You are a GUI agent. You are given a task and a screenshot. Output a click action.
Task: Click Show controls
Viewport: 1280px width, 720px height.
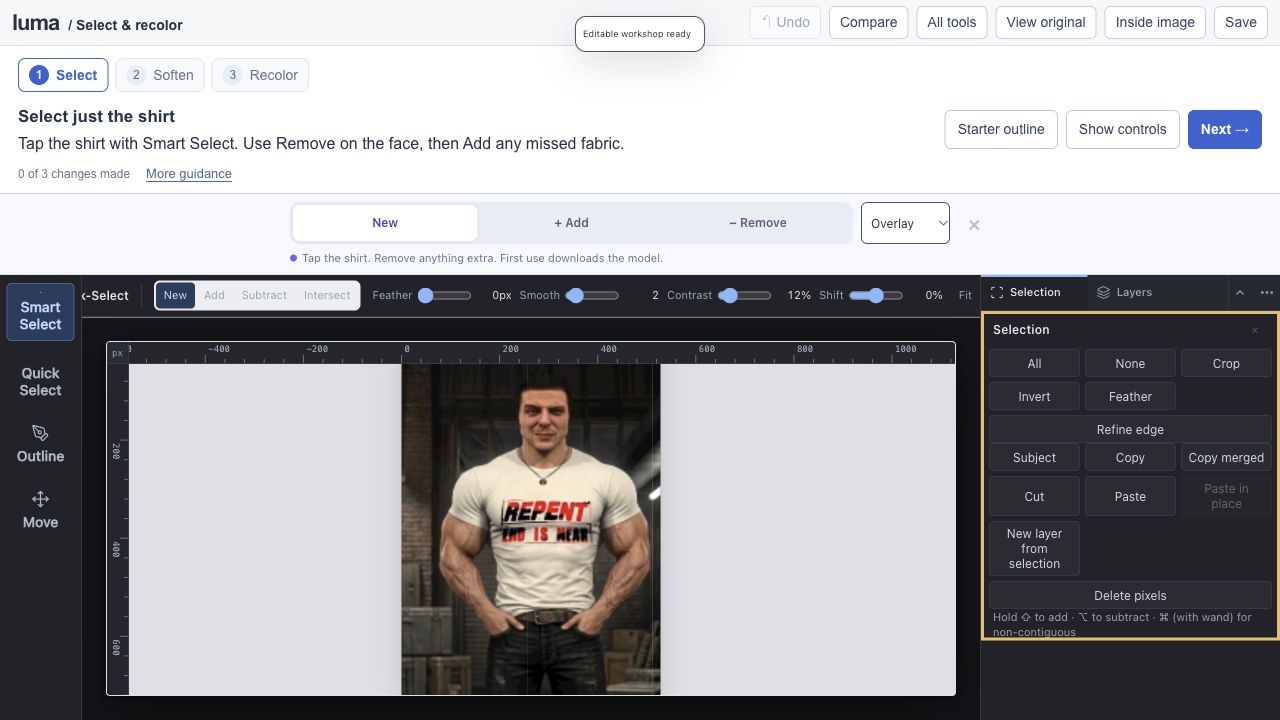pos(1122,129)
